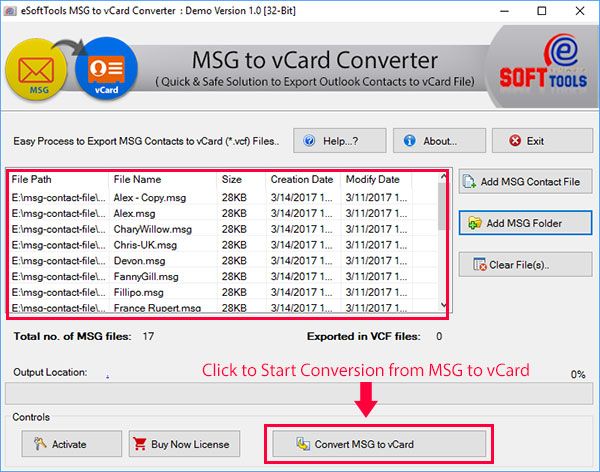Select France Rupert.msg row
The image size is (600, 472).
click(223, 307)
